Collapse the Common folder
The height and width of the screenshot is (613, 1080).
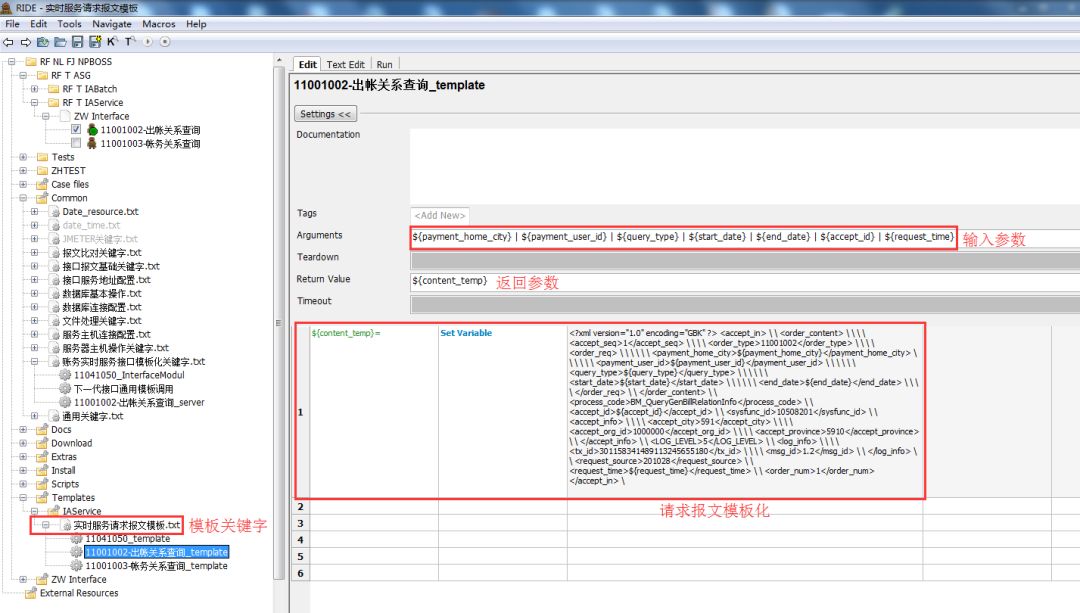23,198
